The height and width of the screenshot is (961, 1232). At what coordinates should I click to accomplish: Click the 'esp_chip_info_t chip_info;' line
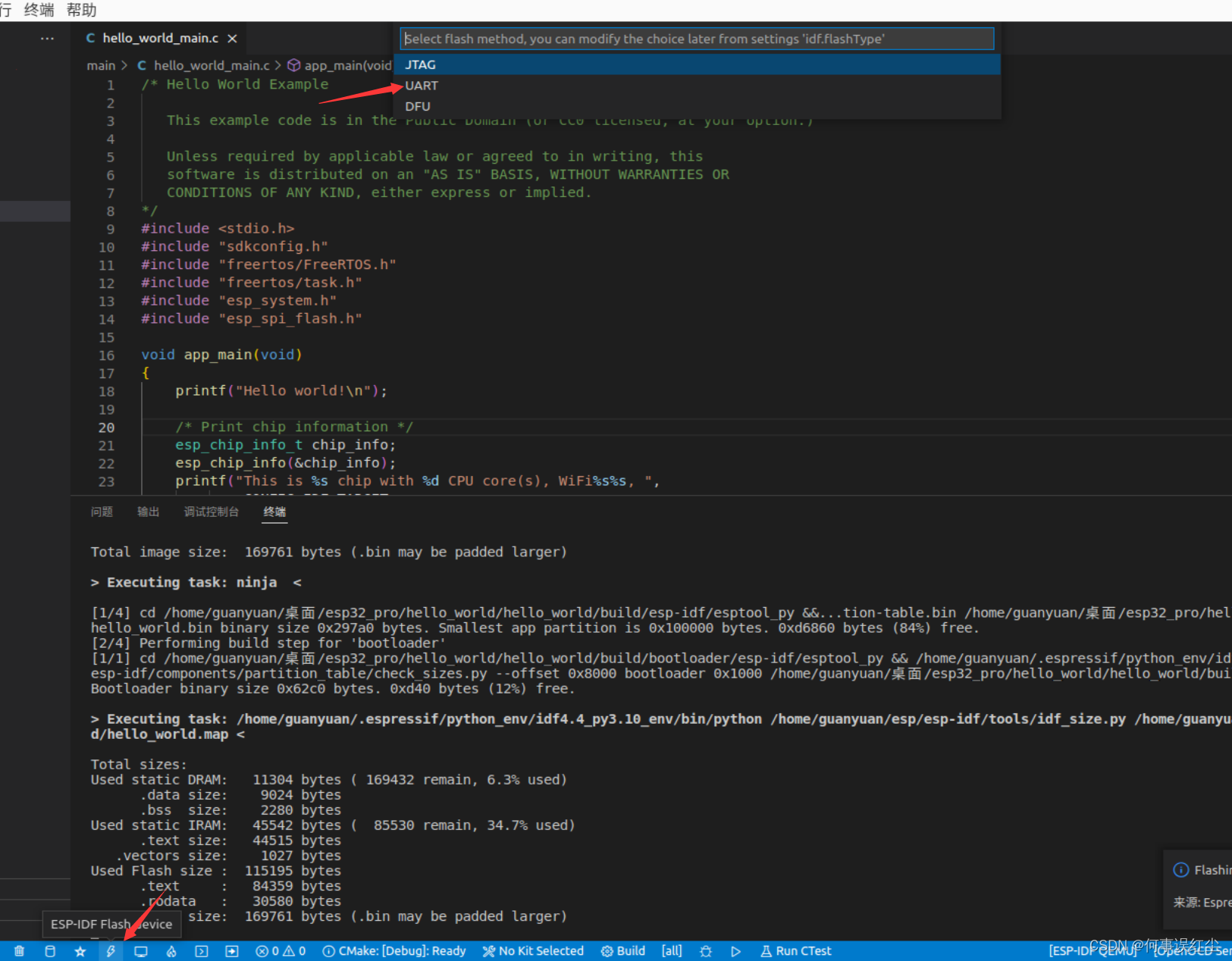(286, 445)
